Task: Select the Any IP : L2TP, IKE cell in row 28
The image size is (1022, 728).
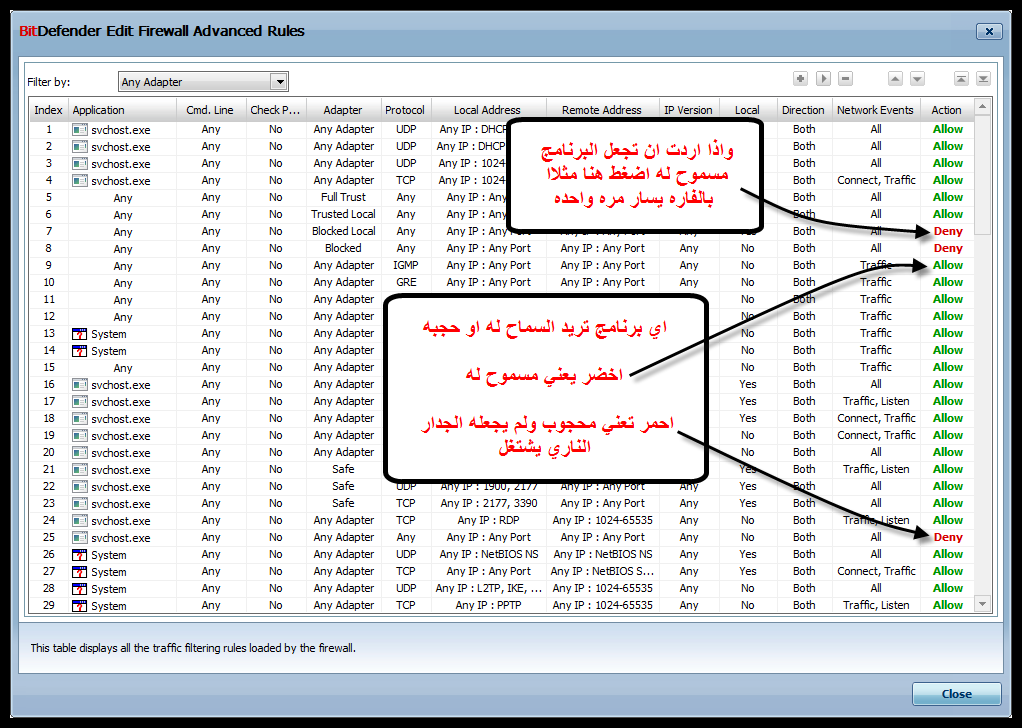Action: point(489,589)
